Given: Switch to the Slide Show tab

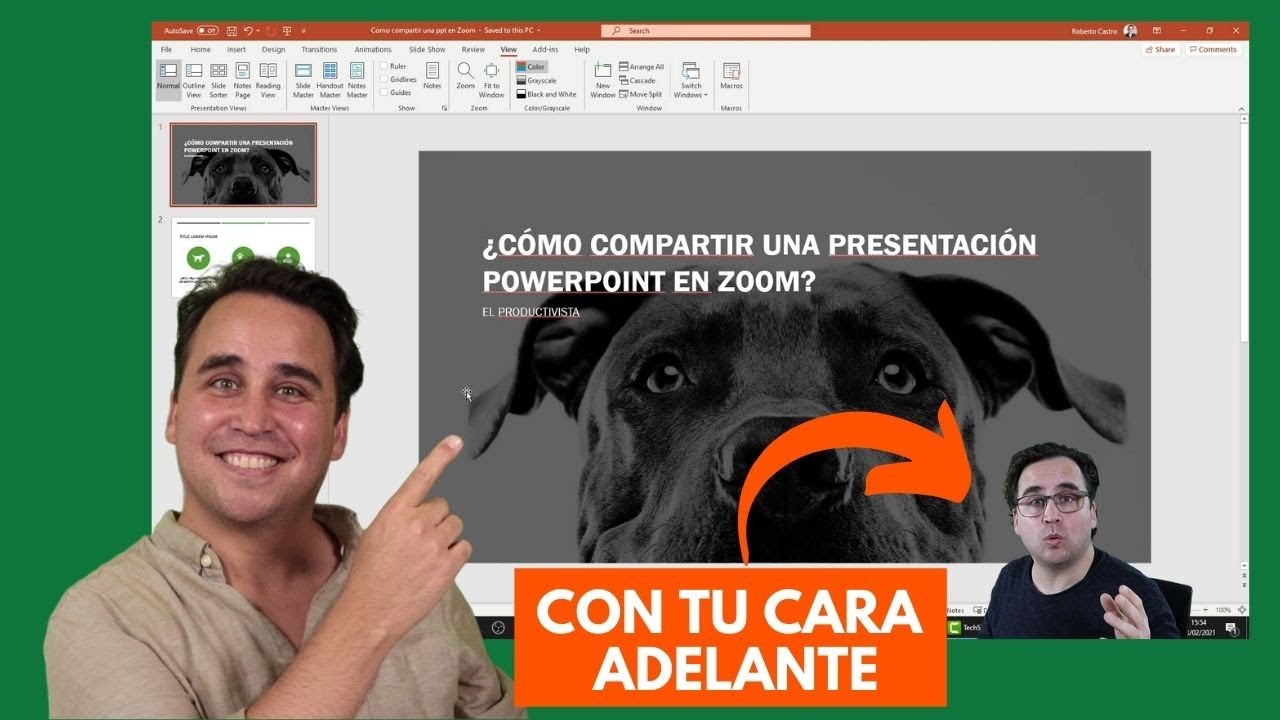Looking at the screenshot, I should [x=427, y=49].
